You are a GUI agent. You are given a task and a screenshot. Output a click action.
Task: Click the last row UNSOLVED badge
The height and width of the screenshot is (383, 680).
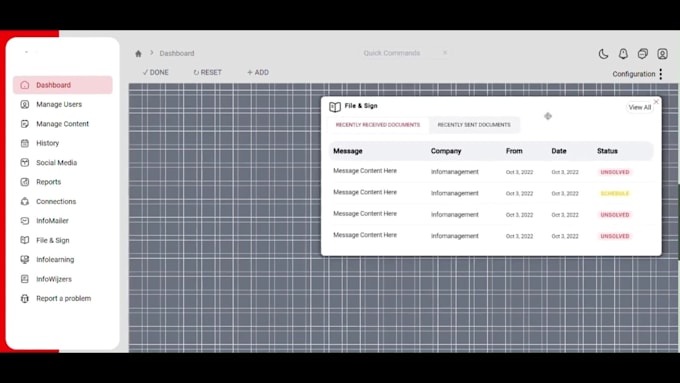click(x=615, y=236)
